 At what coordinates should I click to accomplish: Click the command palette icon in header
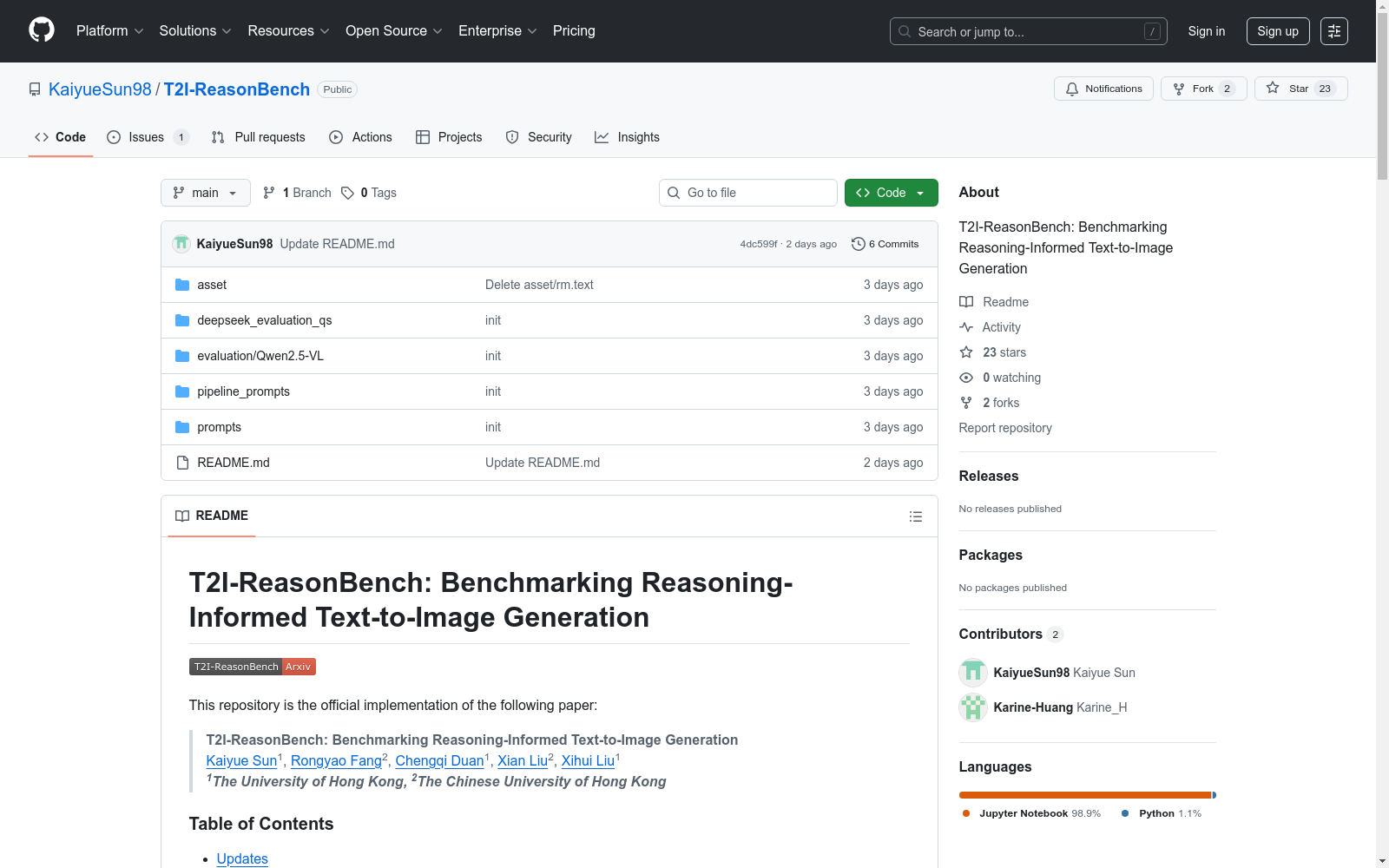(x=1334, y=31)
